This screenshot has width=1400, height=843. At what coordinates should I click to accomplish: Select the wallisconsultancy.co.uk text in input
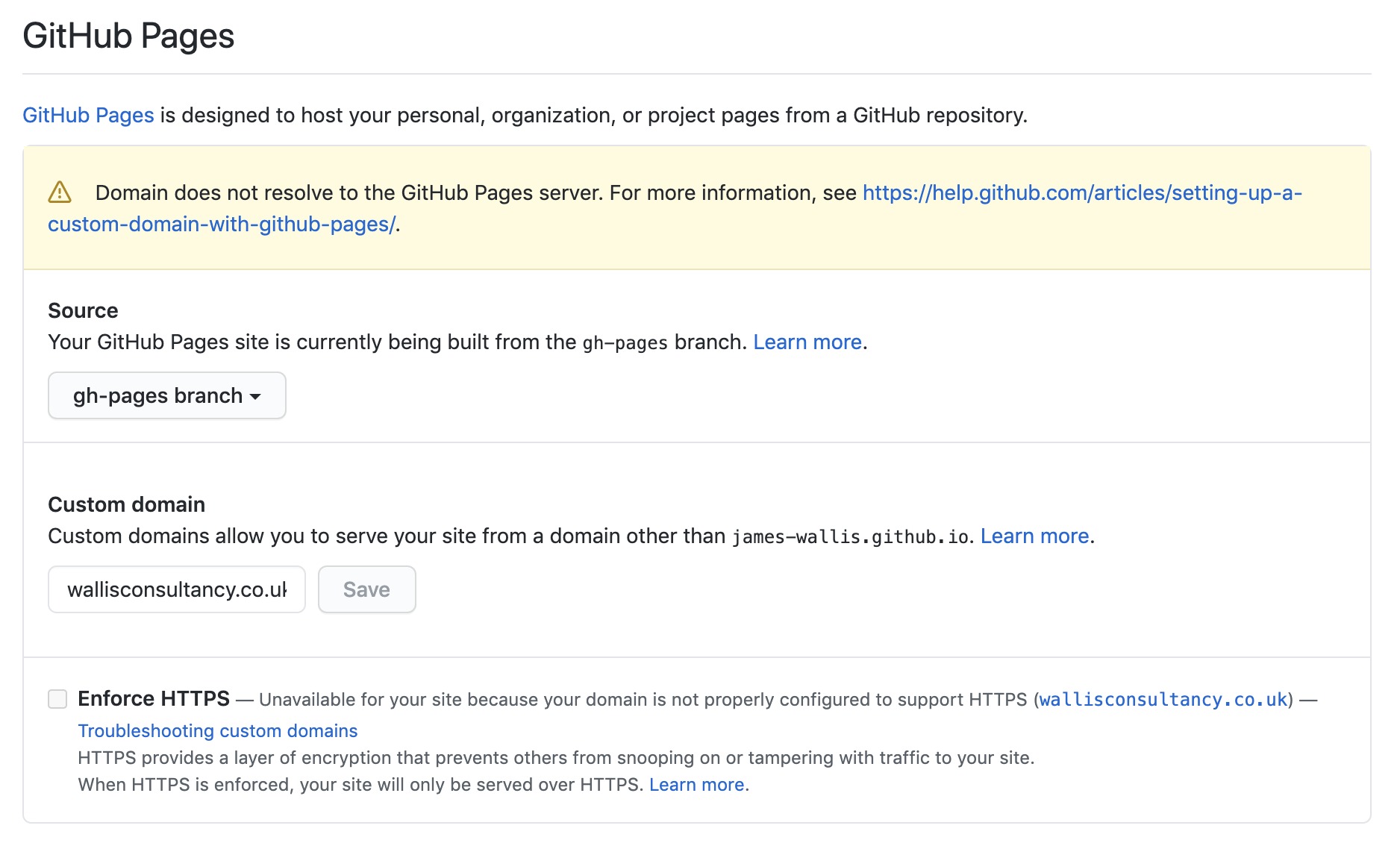click(x=176, y=589)
